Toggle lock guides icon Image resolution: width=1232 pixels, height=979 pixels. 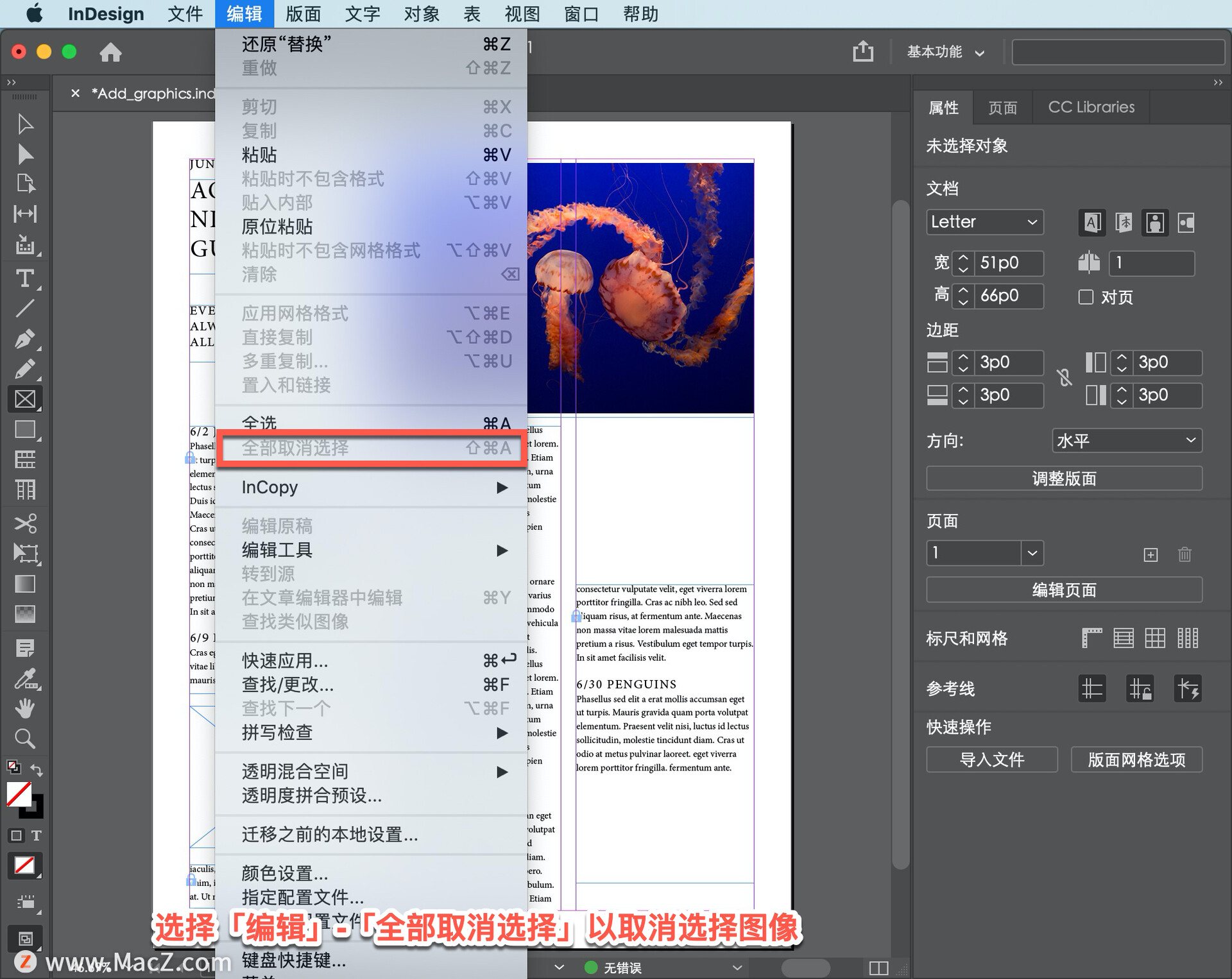[1140, 688]
